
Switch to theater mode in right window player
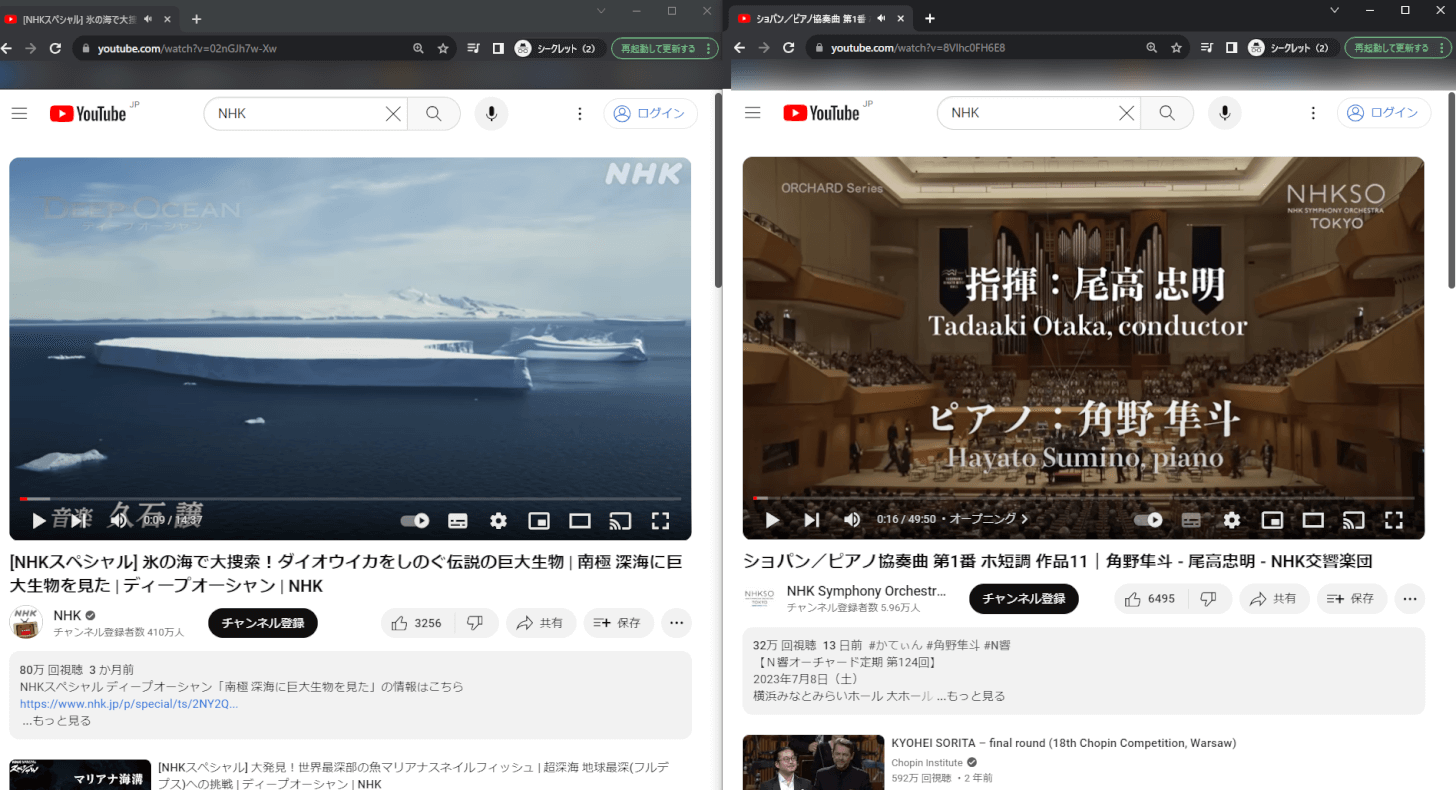(x=1313, y=519)
